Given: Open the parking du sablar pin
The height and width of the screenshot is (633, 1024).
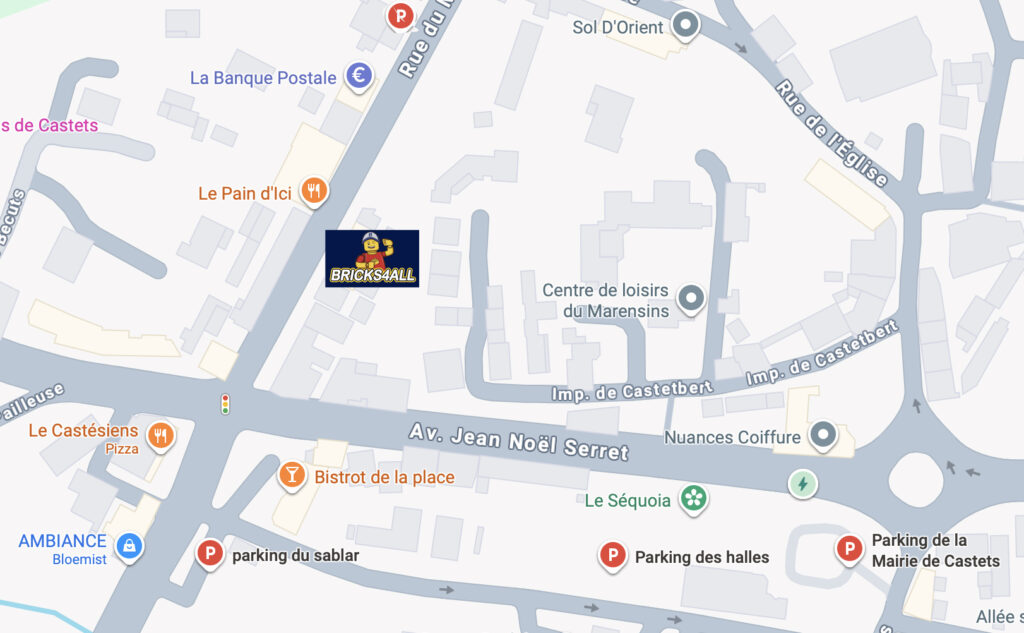Looking at the screenshot, I should point(210,554).
